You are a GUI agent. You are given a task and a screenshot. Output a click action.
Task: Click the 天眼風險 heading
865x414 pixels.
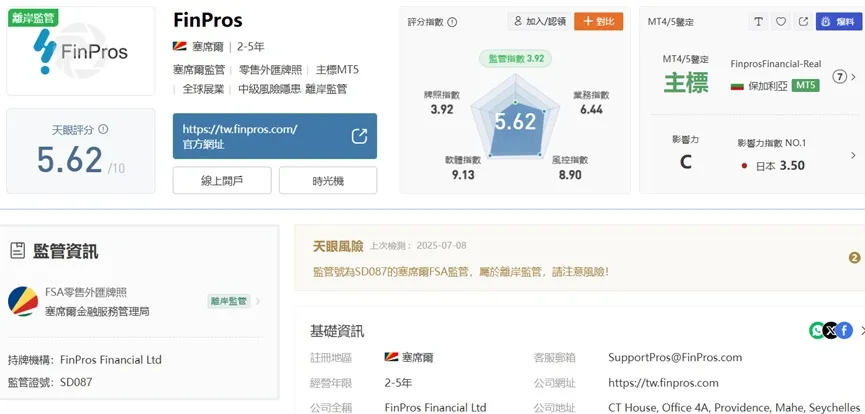click(x=338, y=246)
